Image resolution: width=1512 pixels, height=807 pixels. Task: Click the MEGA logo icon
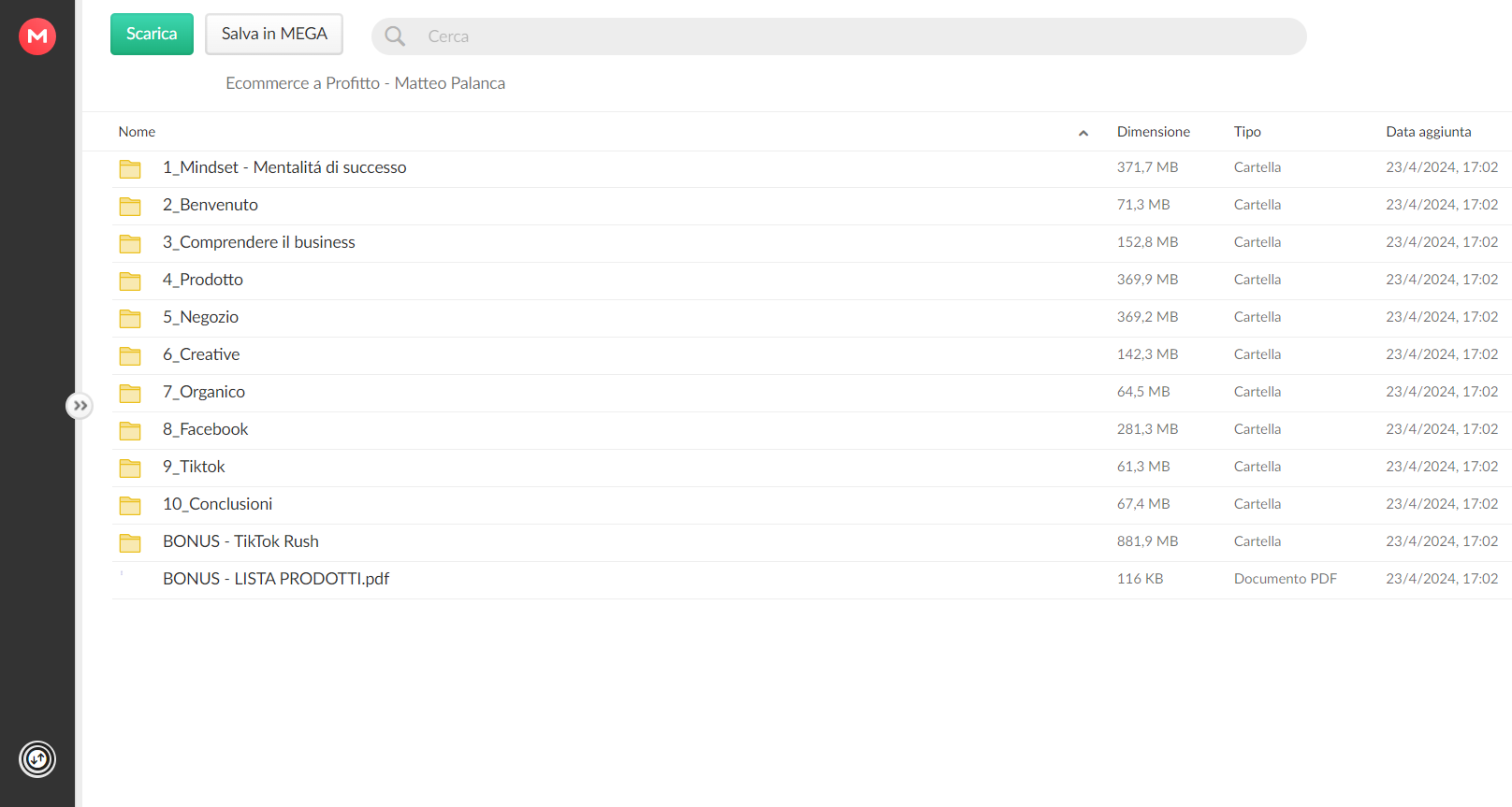point(37,36)
